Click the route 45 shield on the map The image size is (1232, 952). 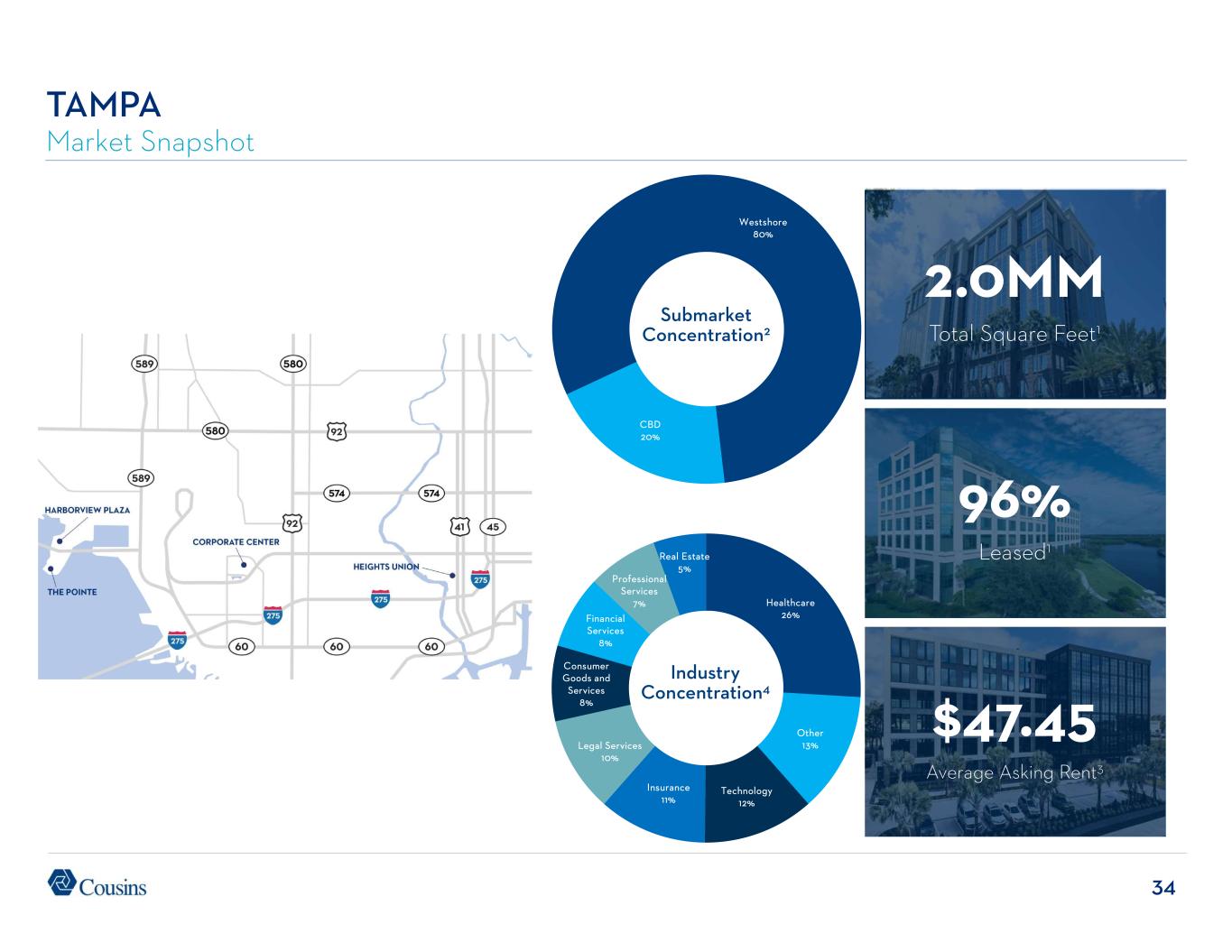click(492, 526)
